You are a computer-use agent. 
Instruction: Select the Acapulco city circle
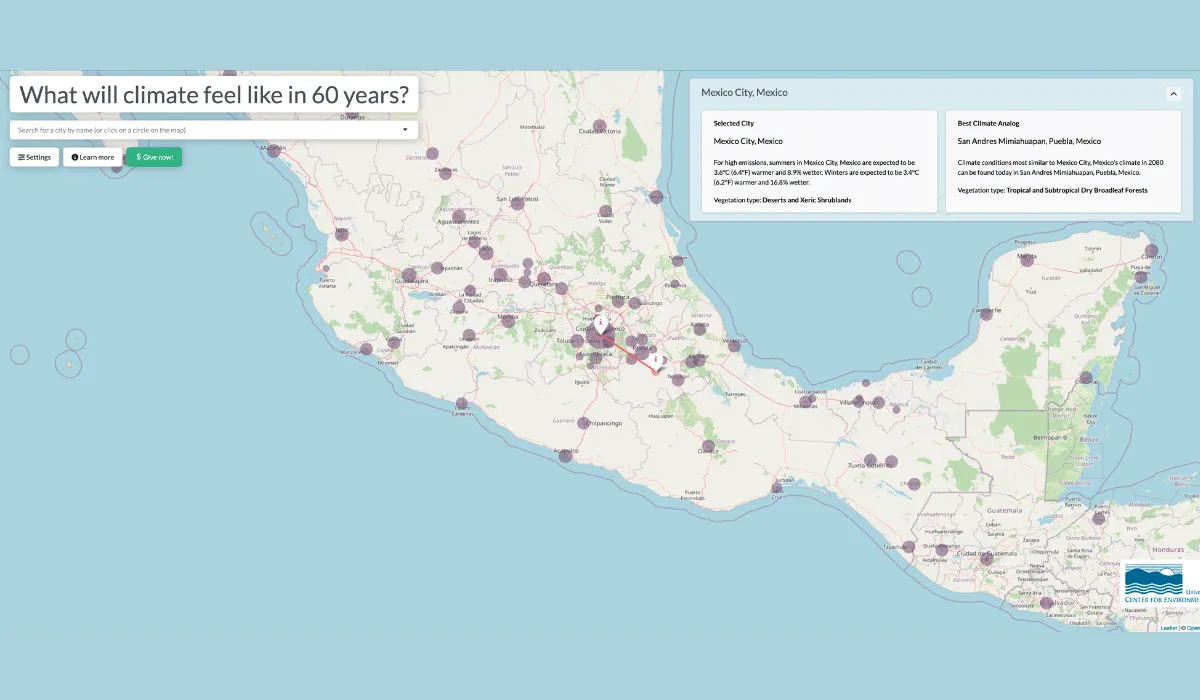pyautogui.click(x=565, y=455)
